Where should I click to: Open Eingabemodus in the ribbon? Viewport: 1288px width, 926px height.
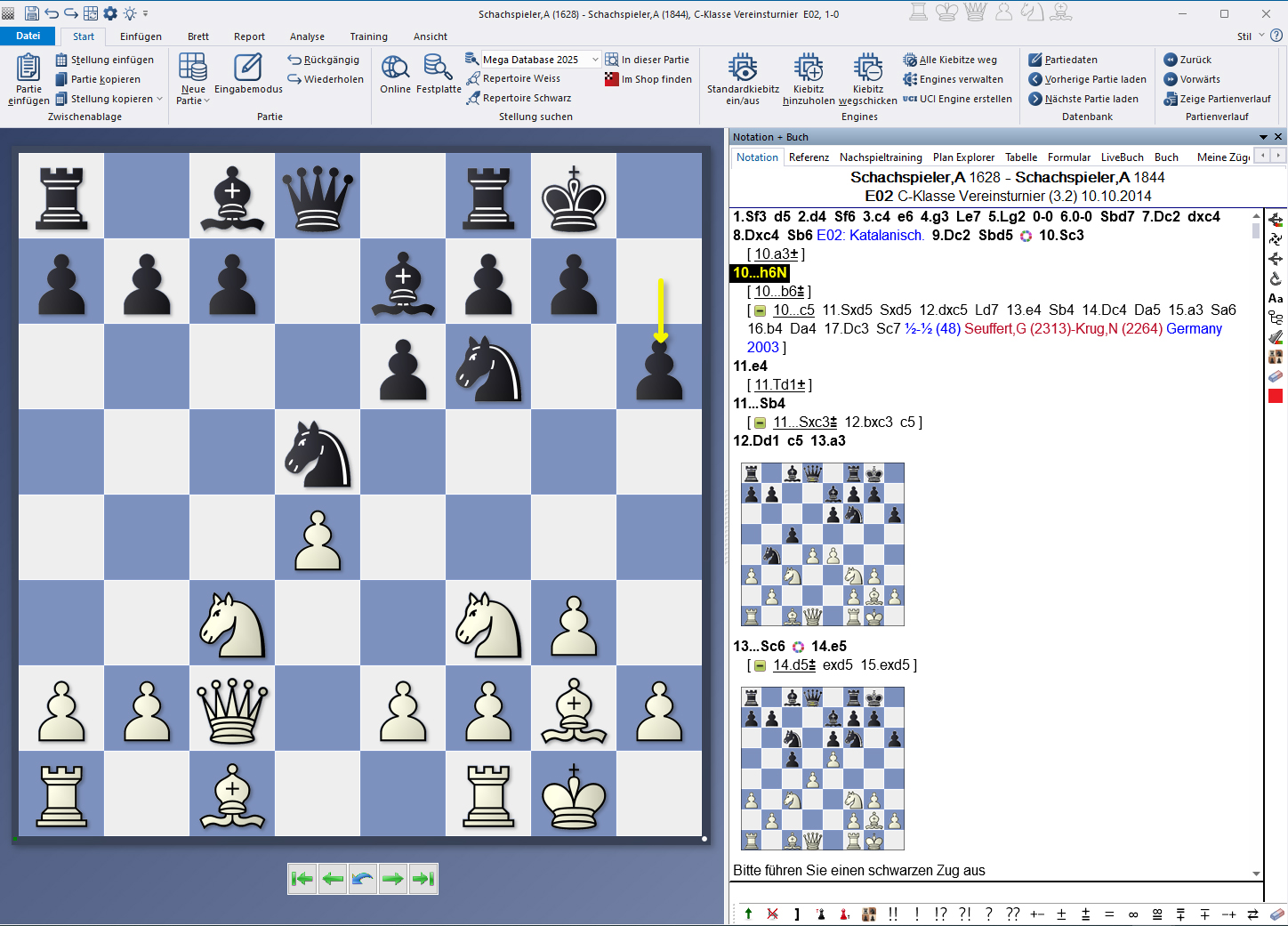248,68
